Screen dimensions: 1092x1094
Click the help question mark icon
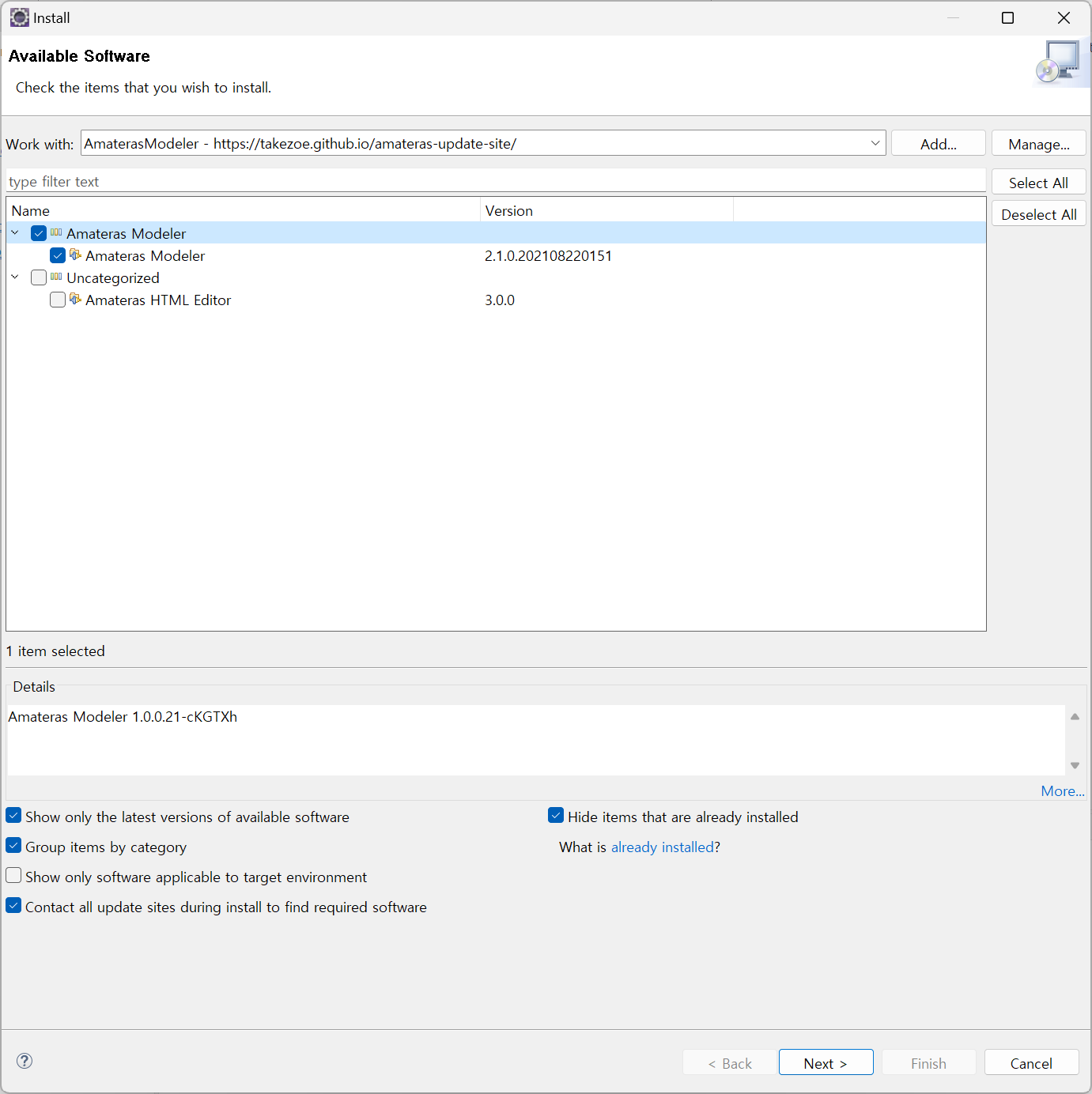pos(25,1061)
